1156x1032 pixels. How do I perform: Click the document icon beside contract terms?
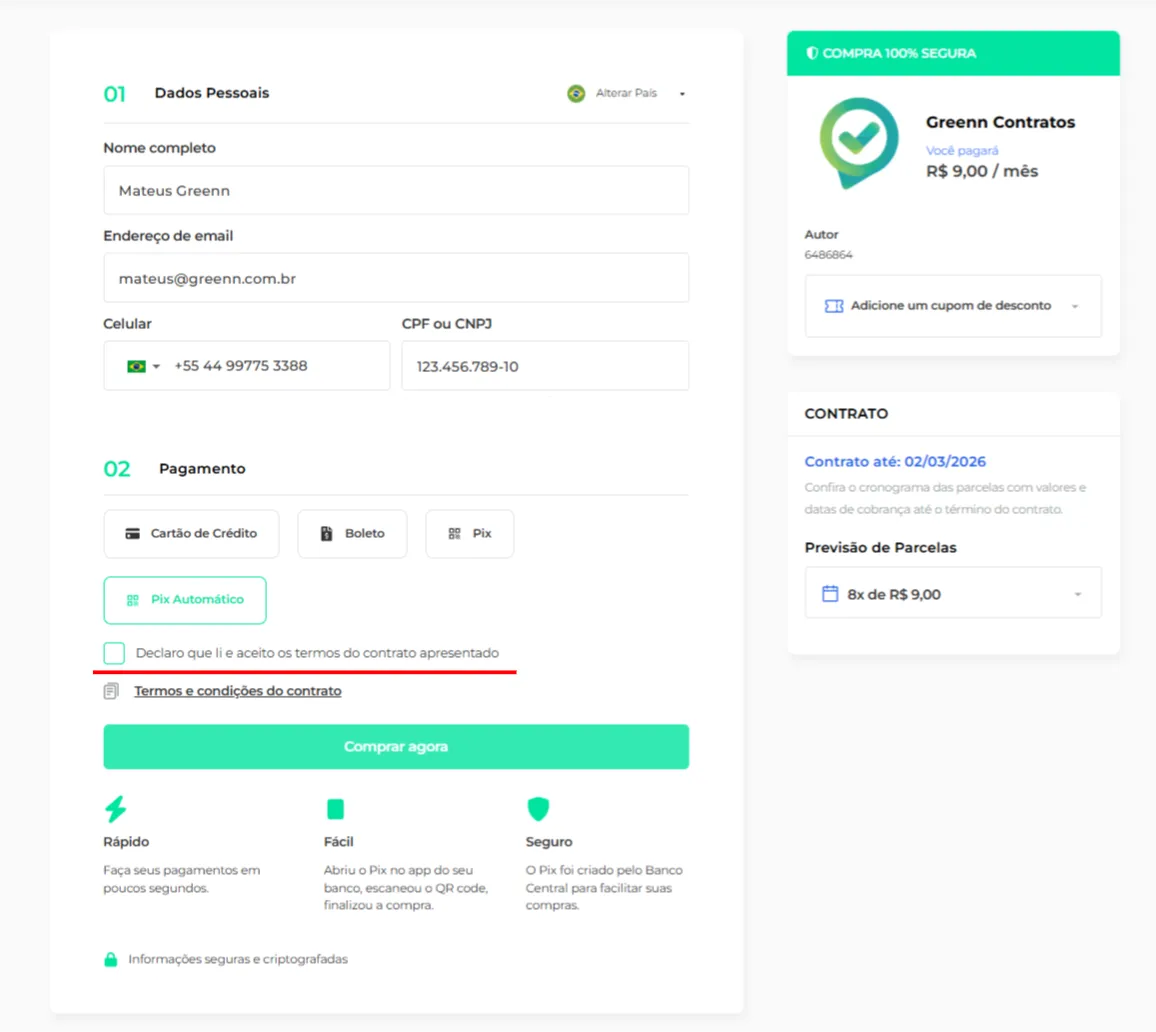click(111, 691)
